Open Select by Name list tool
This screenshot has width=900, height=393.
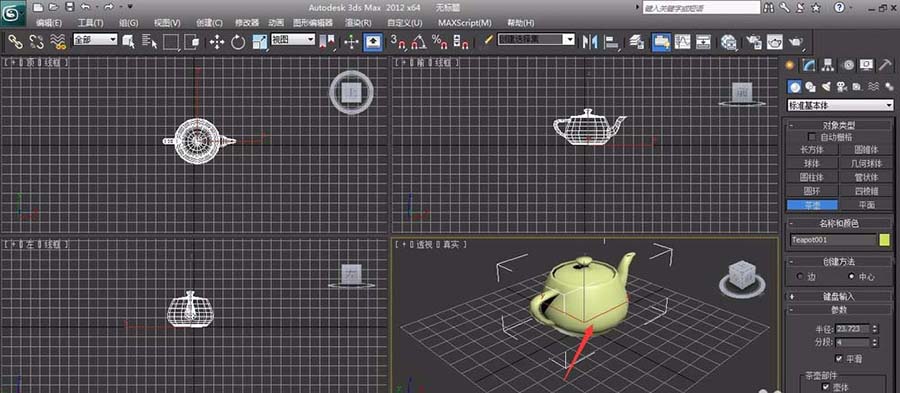(x=149, y=41)
